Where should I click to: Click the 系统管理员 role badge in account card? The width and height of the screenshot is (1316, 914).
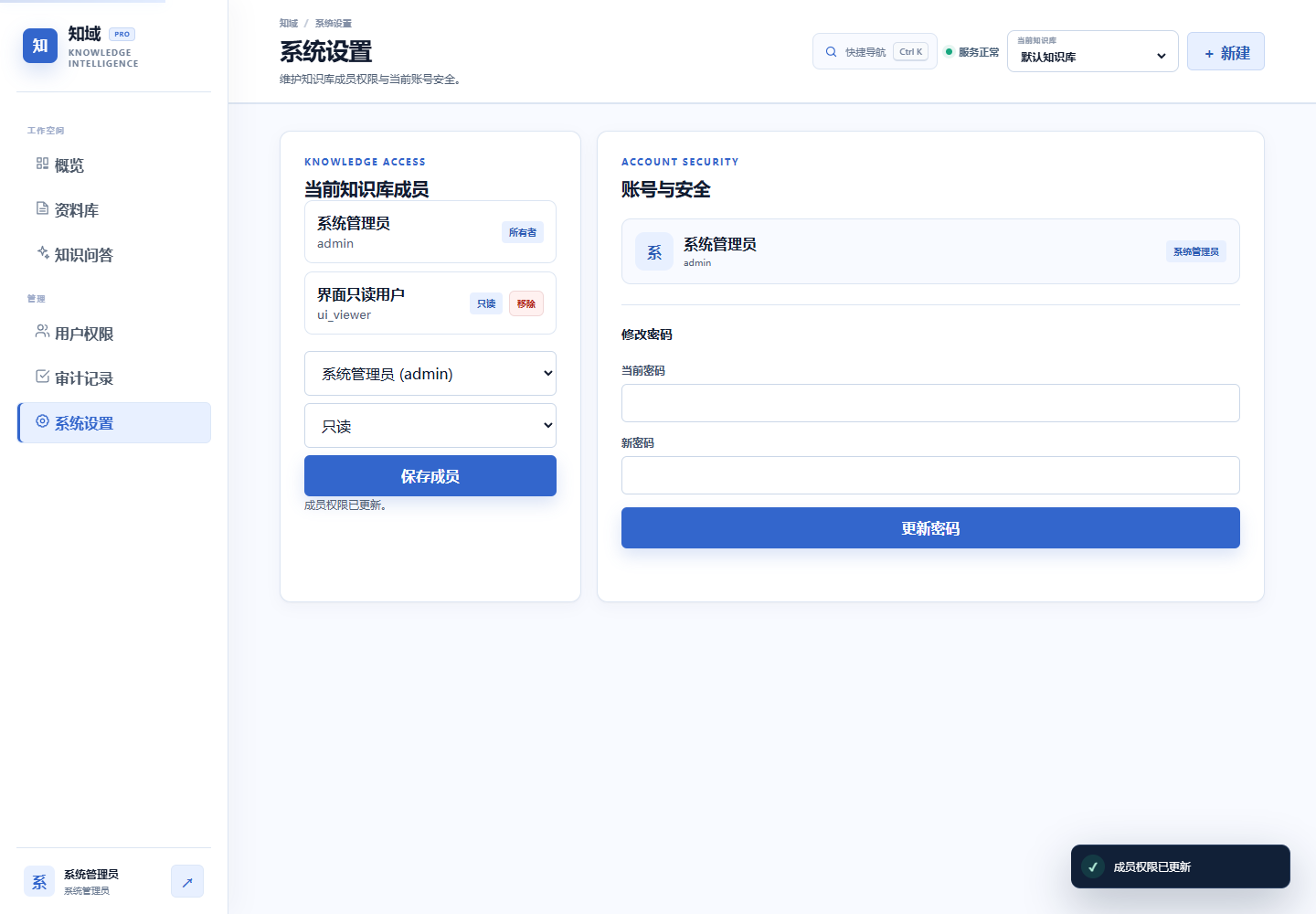click(1196, 251)
